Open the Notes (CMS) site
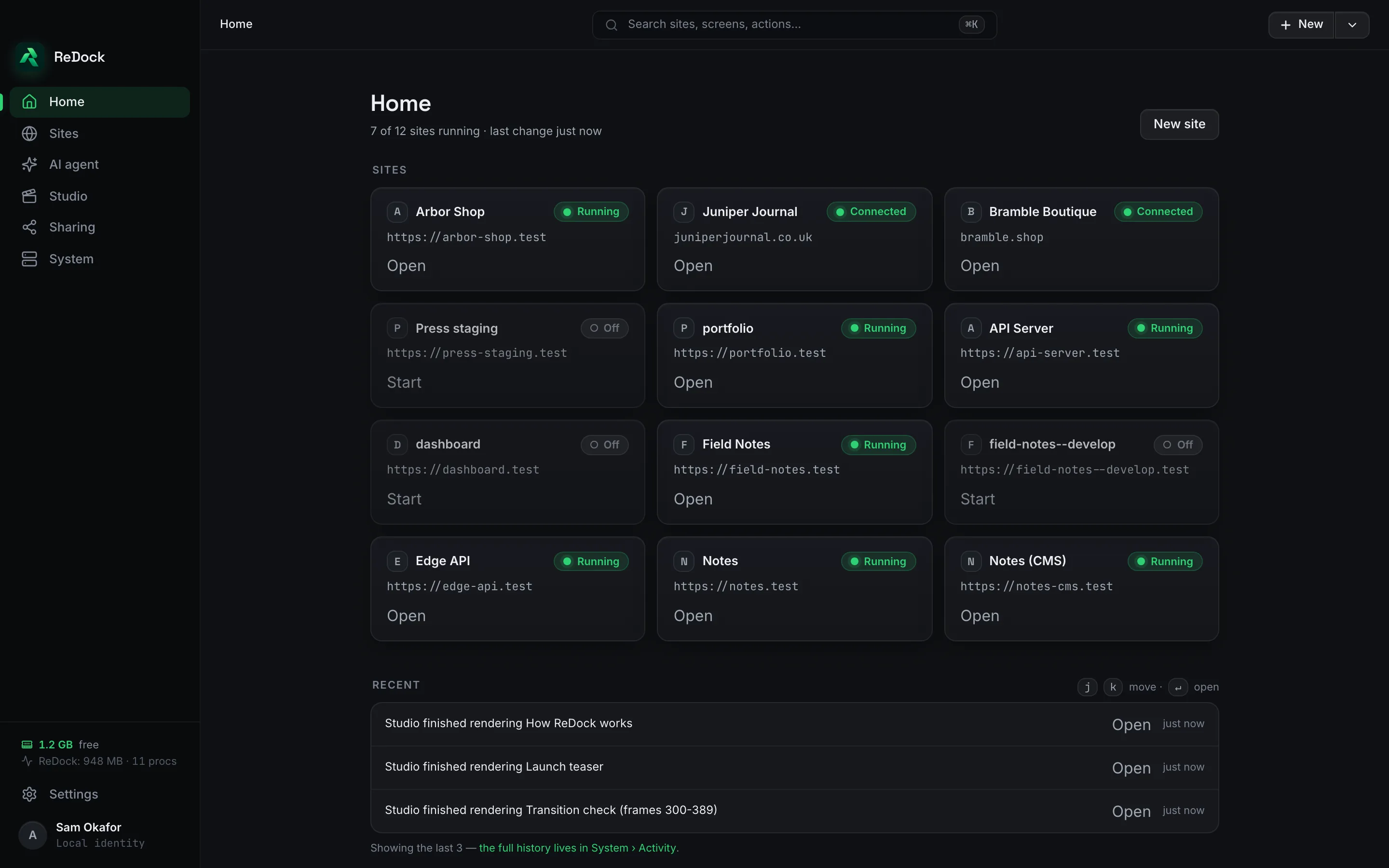The image size is (1389, 868). 980,616
